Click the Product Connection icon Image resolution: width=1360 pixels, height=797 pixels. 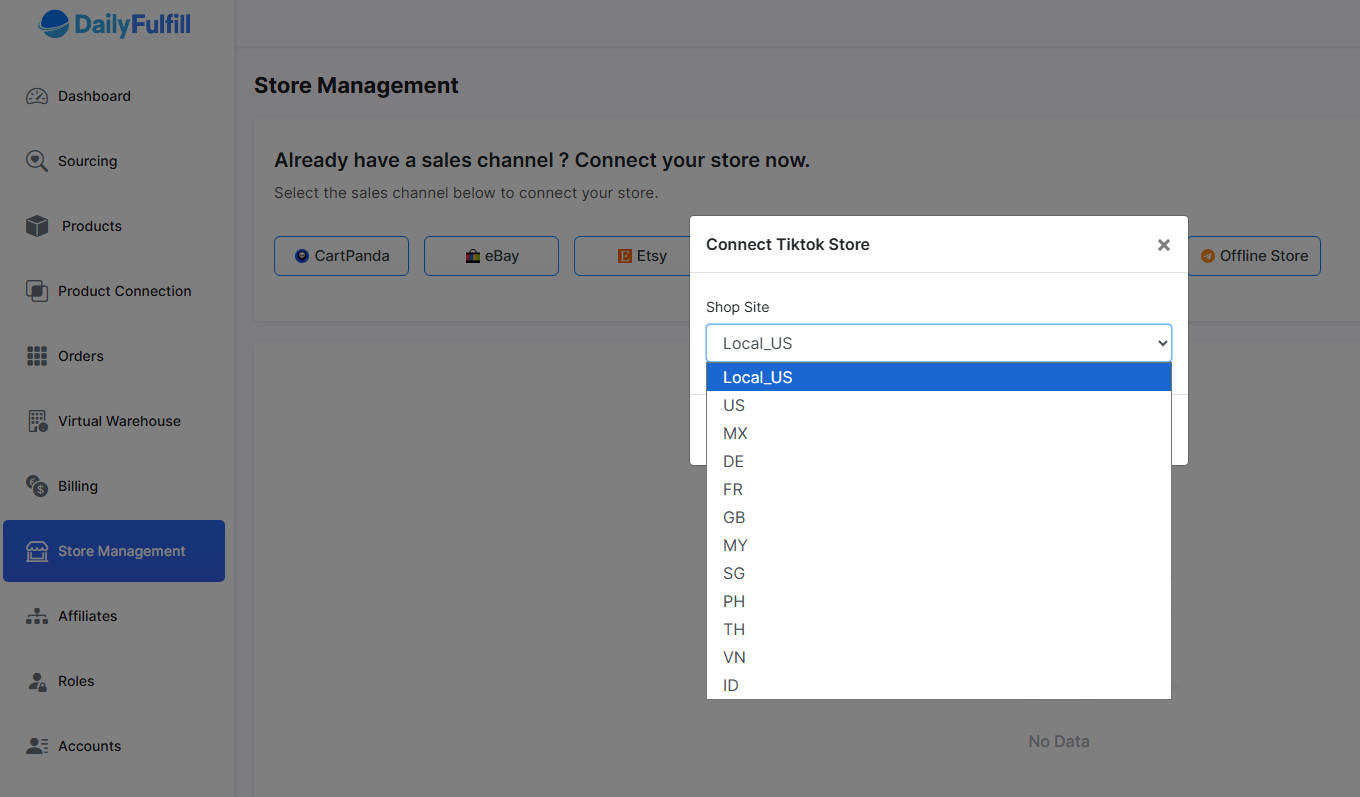pyautogui.click(x=37, y=291)
